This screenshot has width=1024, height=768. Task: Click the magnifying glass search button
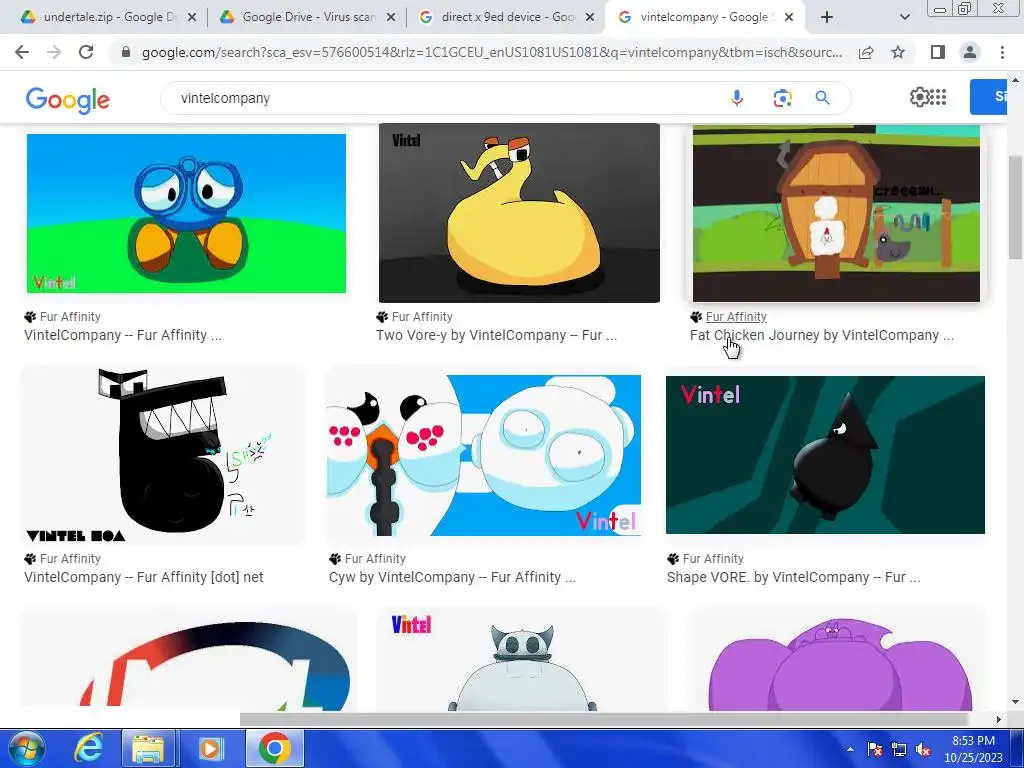(x=822, y=98)
